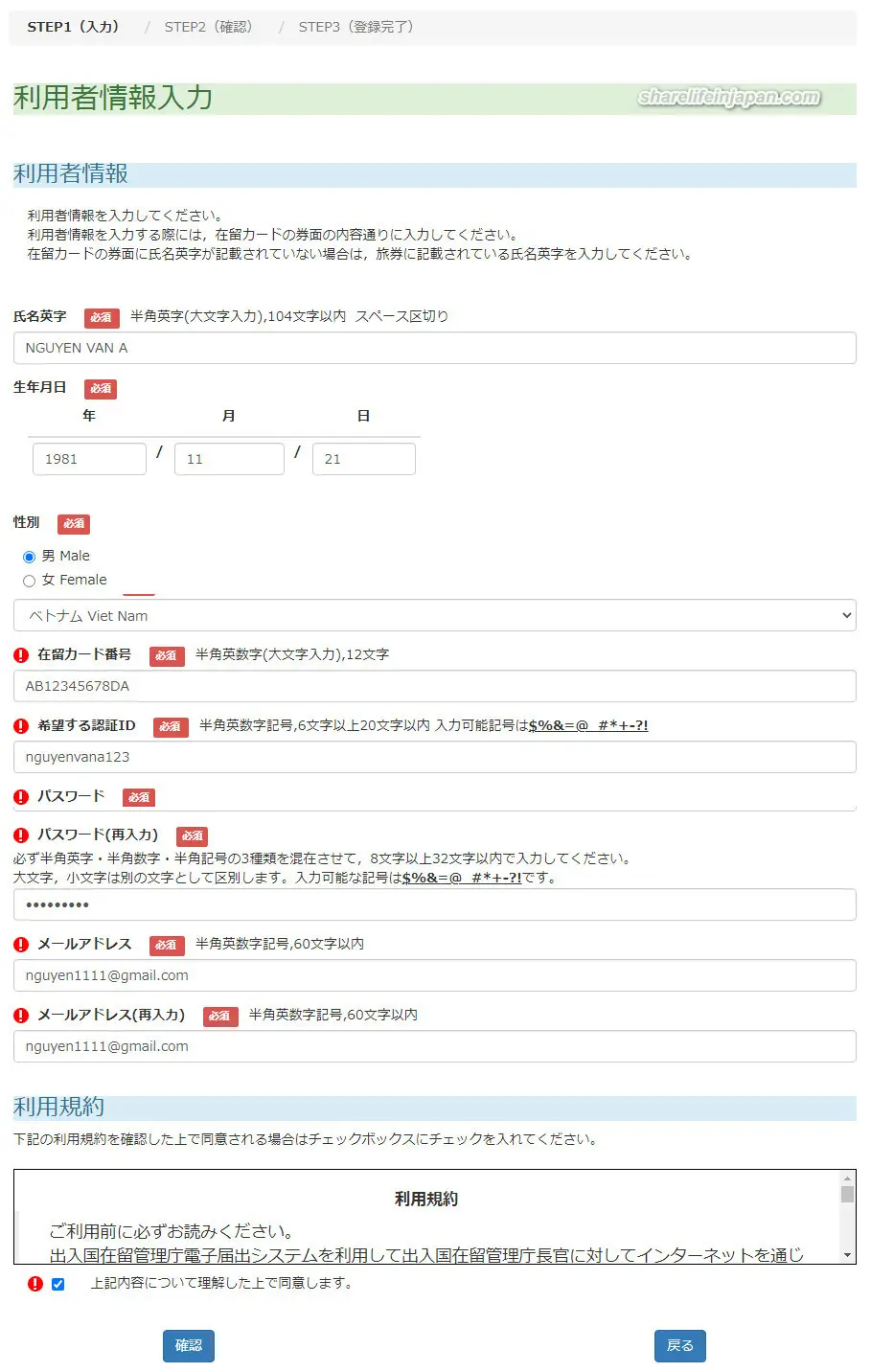Click the terms box scroll-down arrow
The width and height of the screenshot is (871, 1372).
847,1255
